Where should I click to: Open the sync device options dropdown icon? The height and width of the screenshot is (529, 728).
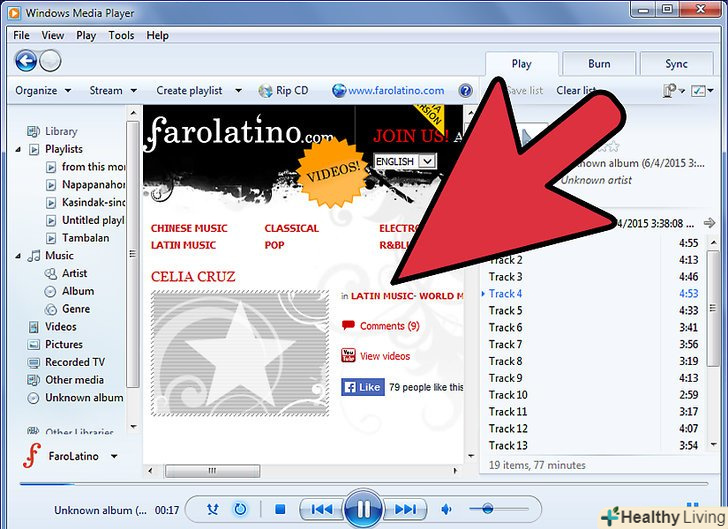coord(673,91)
